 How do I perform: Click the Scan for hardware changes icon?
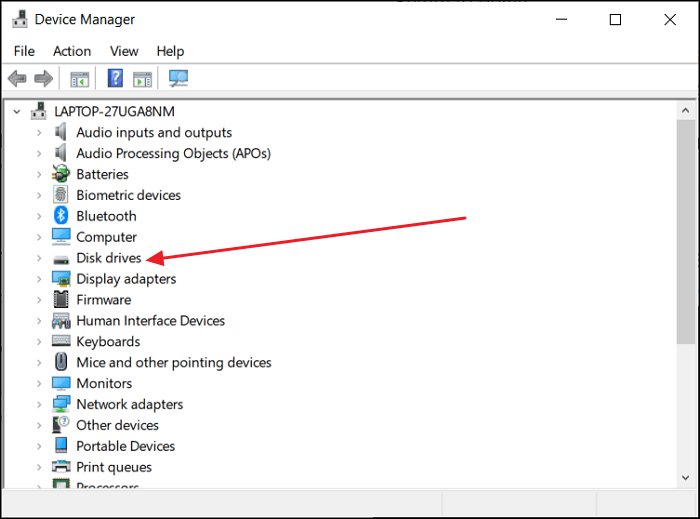pos(178,78)
